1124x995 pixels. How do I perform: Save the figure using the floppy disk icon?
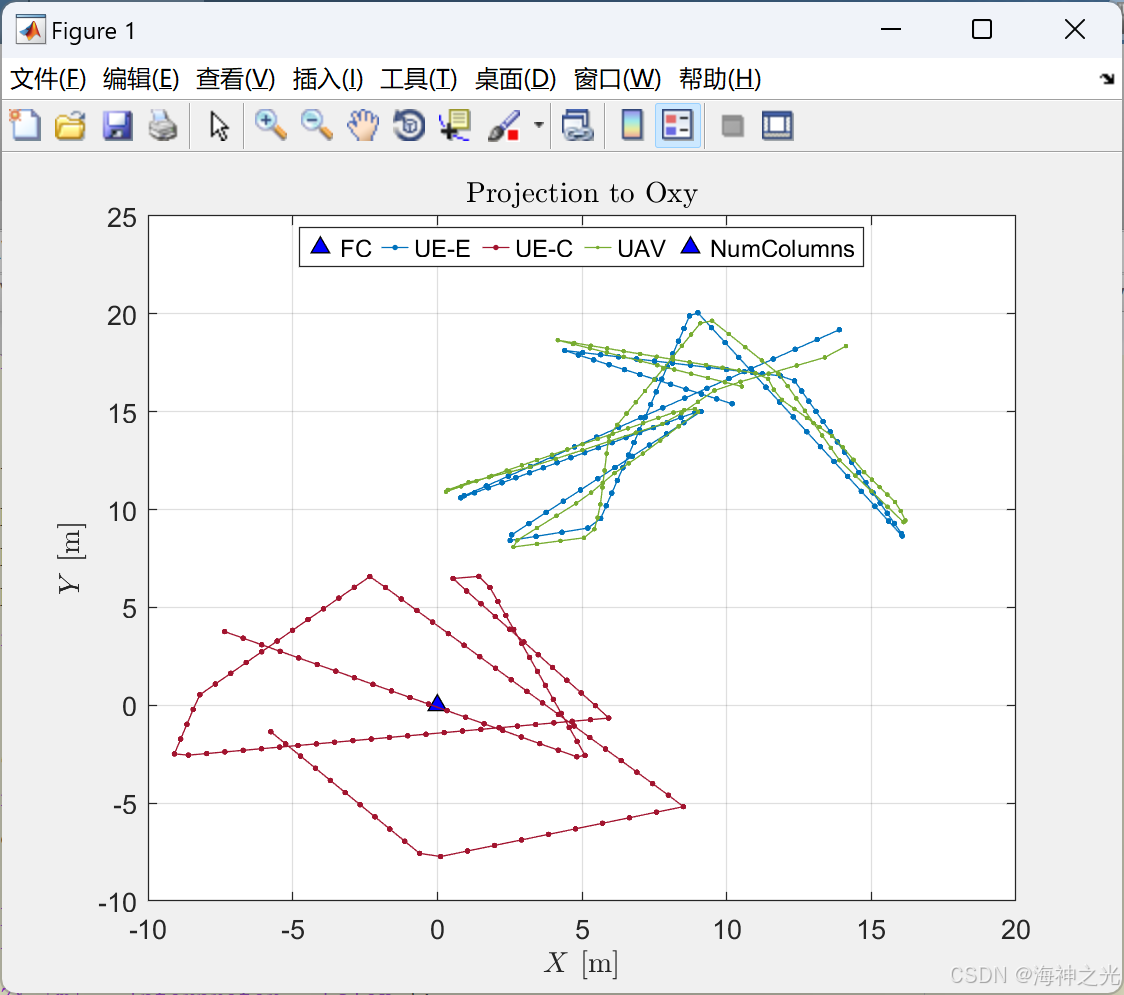click(117, 125)
